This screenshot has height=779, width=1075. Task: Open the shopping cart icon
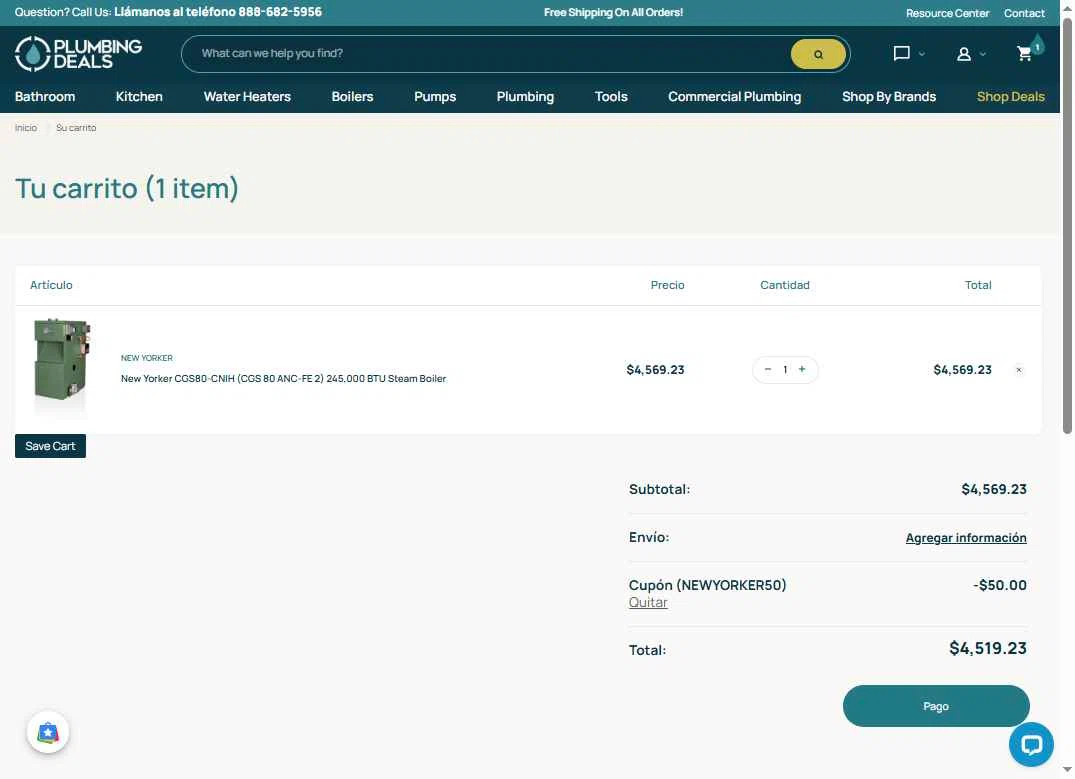1025,53
